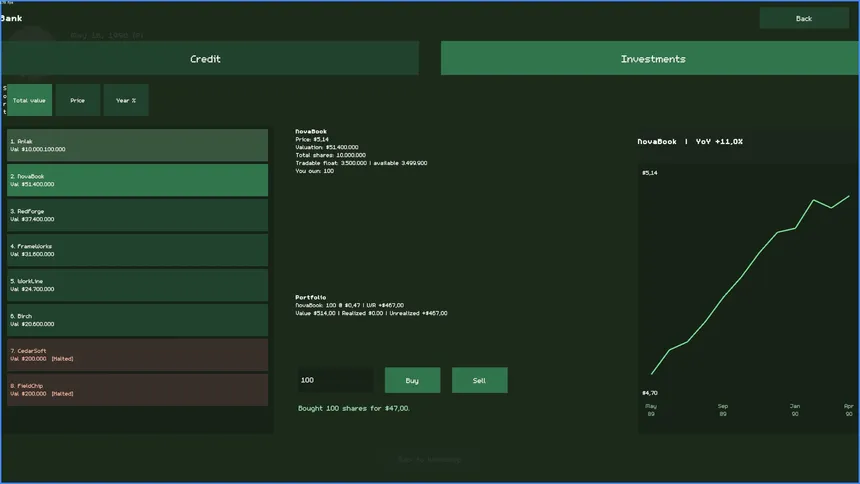Click the 'Sep 89' chart axis label
860x484 pixels.
723,410
